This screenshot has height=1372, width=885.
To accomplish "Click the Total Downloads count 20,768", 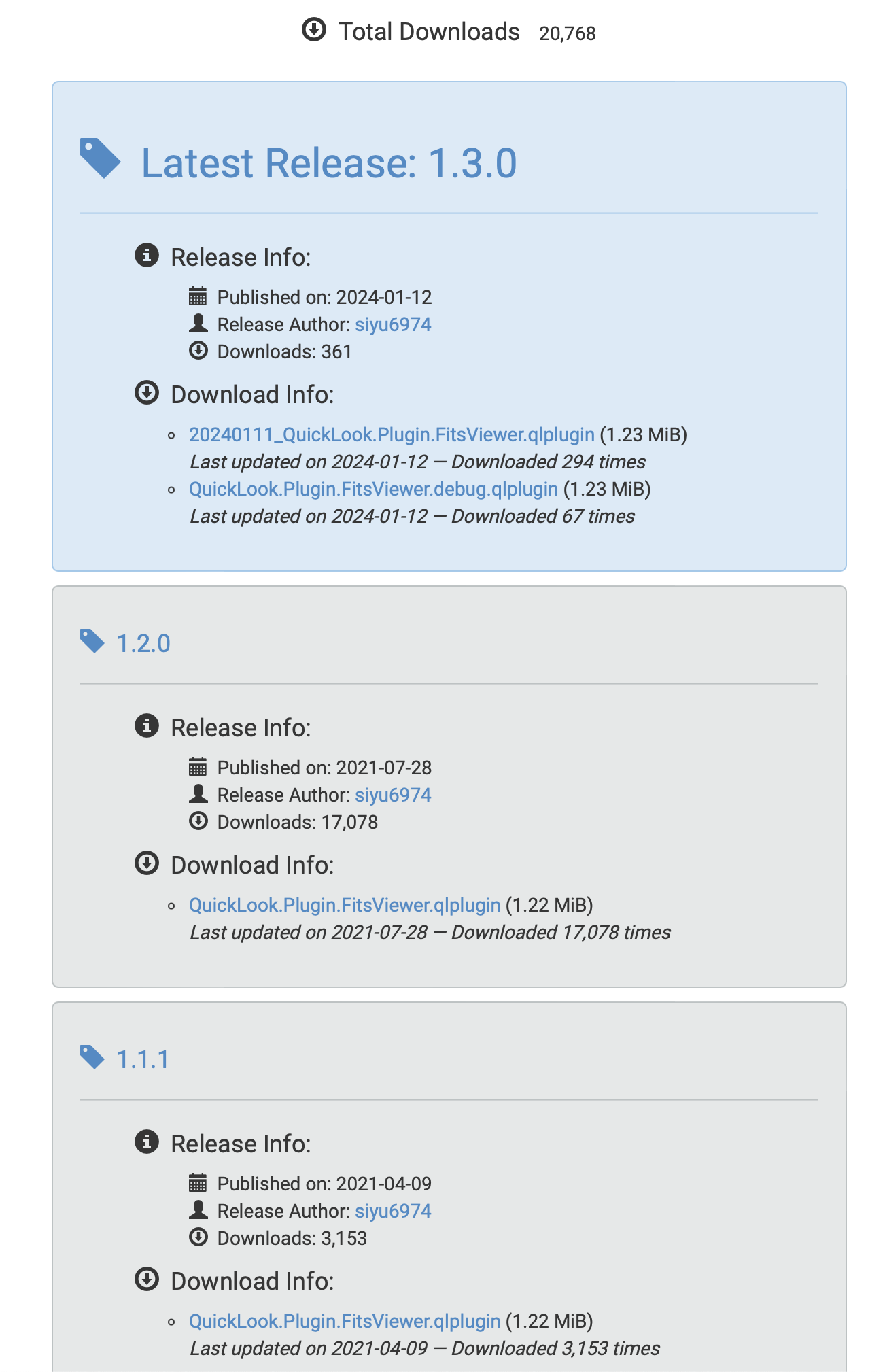I will (567, 33).
